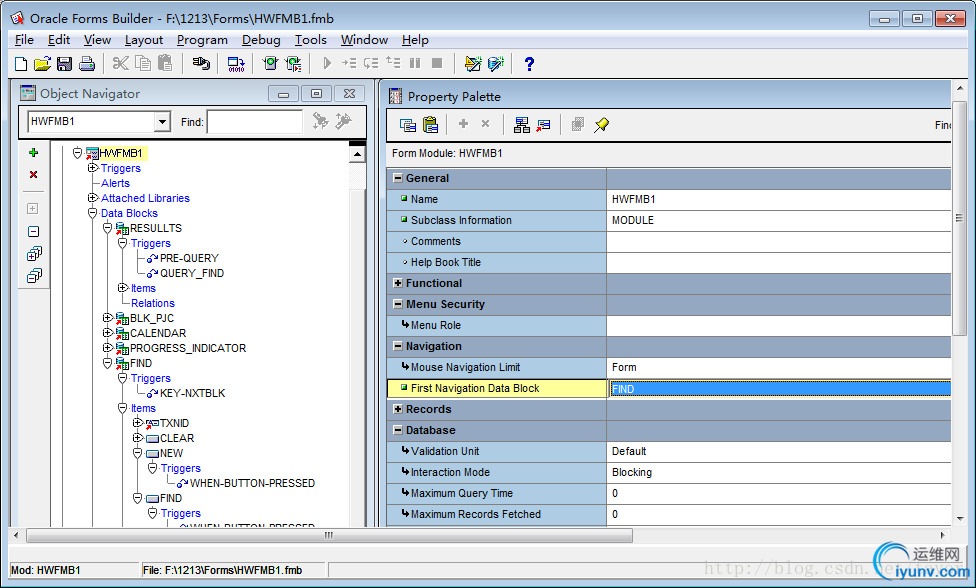Compile the module using the 01010 icon
Viewport: 976px width, 588px height.
tap(236, 63)
